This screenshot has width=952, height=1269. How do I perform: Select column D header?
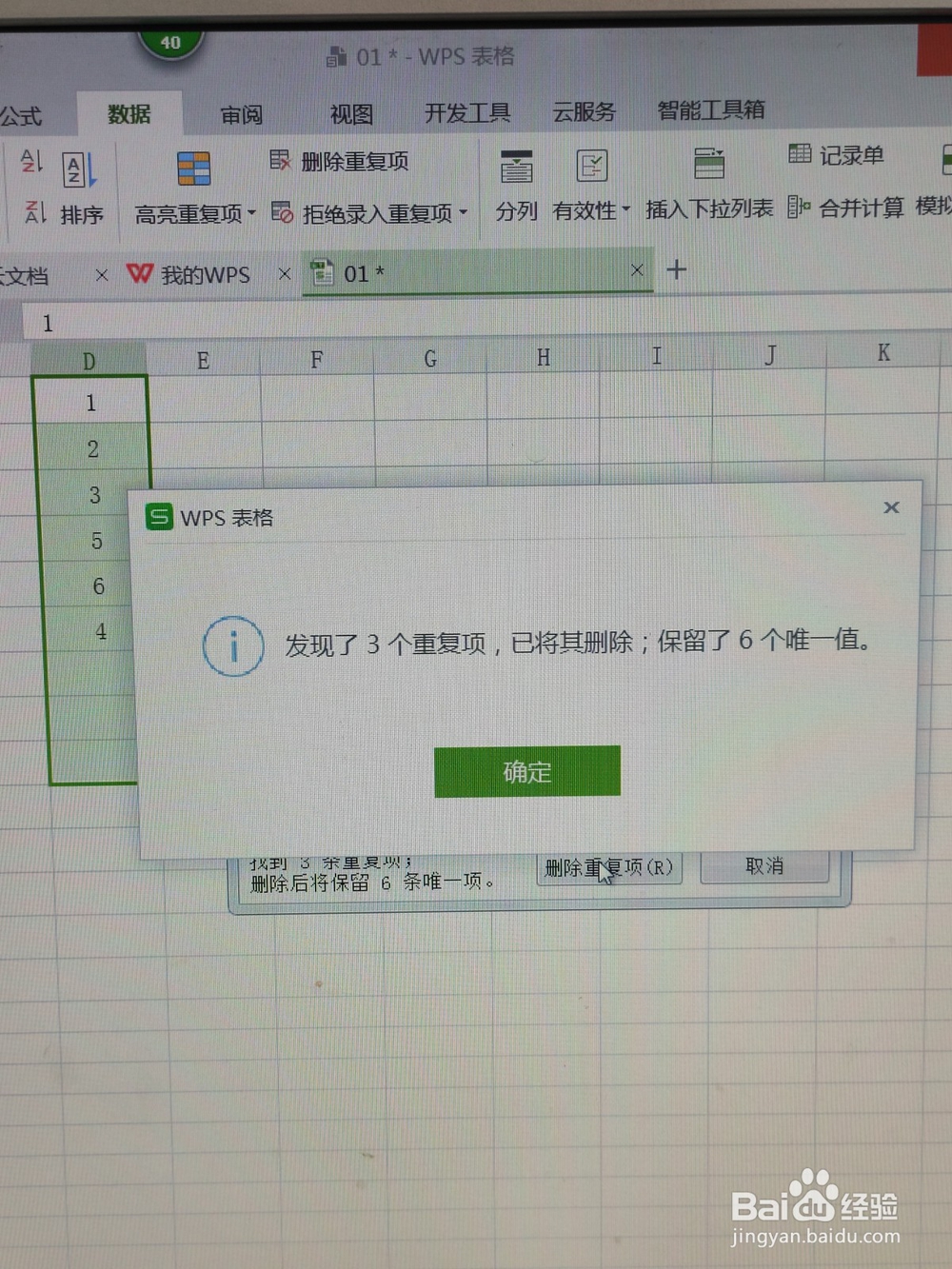pyautogui.click(x=89, y=361)
